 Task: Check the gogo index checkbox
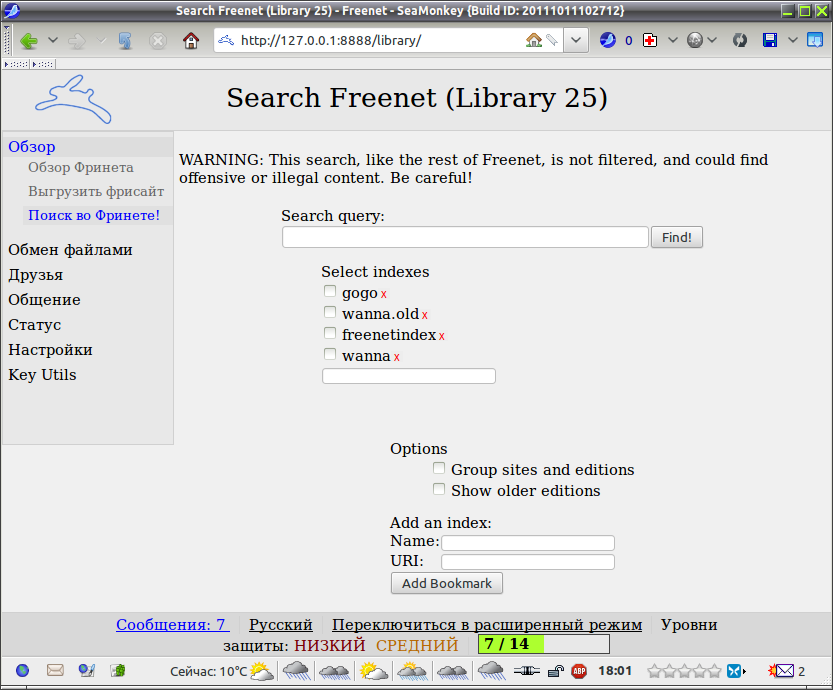point(330,291)
